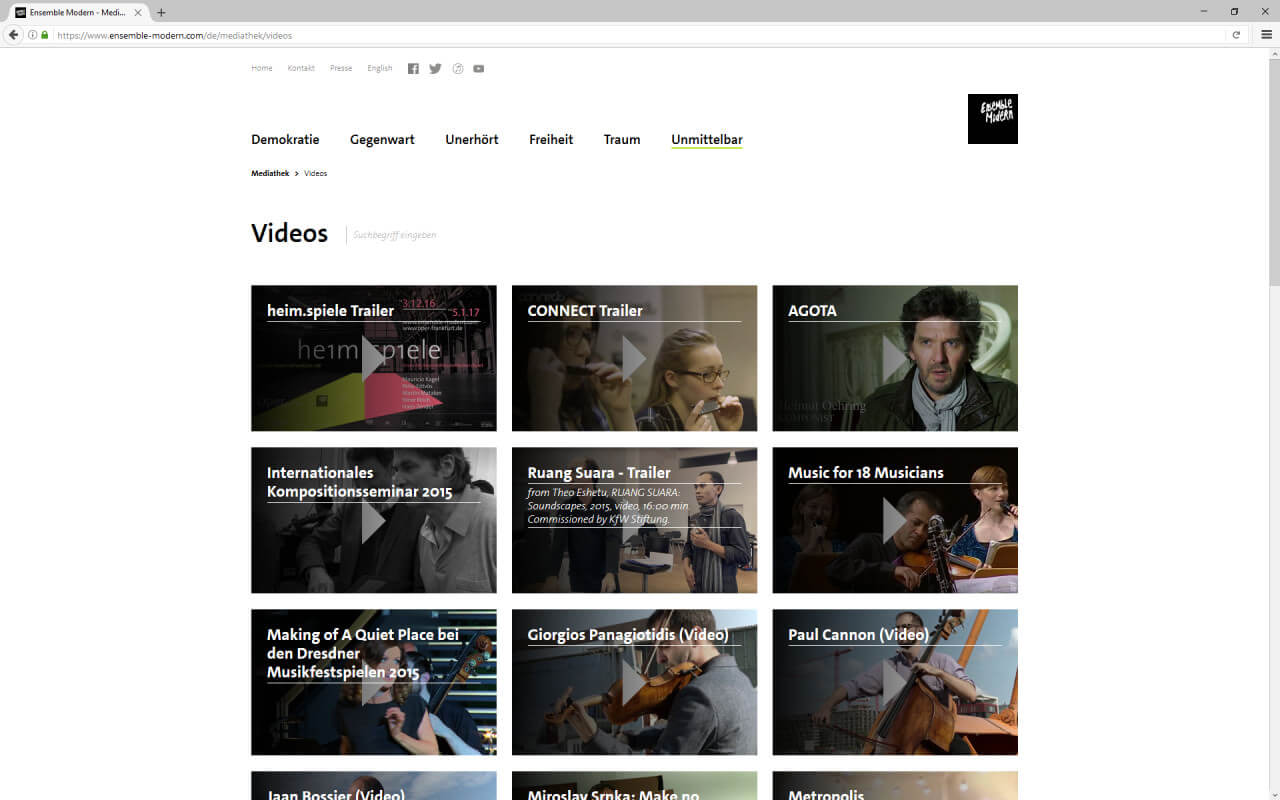
Task: Open a new browser tab
Action: pos(161,13)
